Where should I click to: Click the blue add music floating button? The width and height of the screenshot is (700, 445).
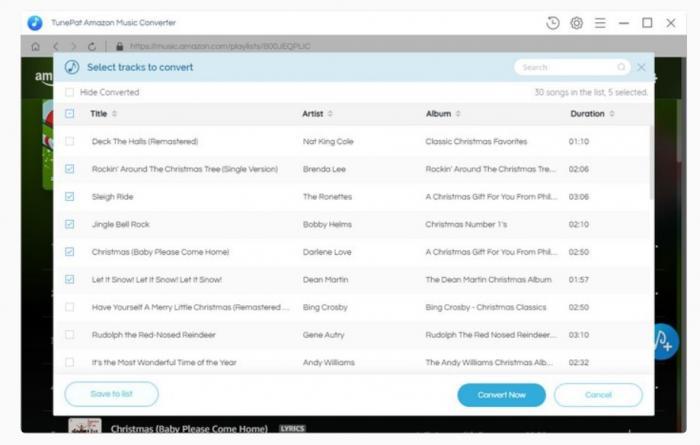point(665,342)
